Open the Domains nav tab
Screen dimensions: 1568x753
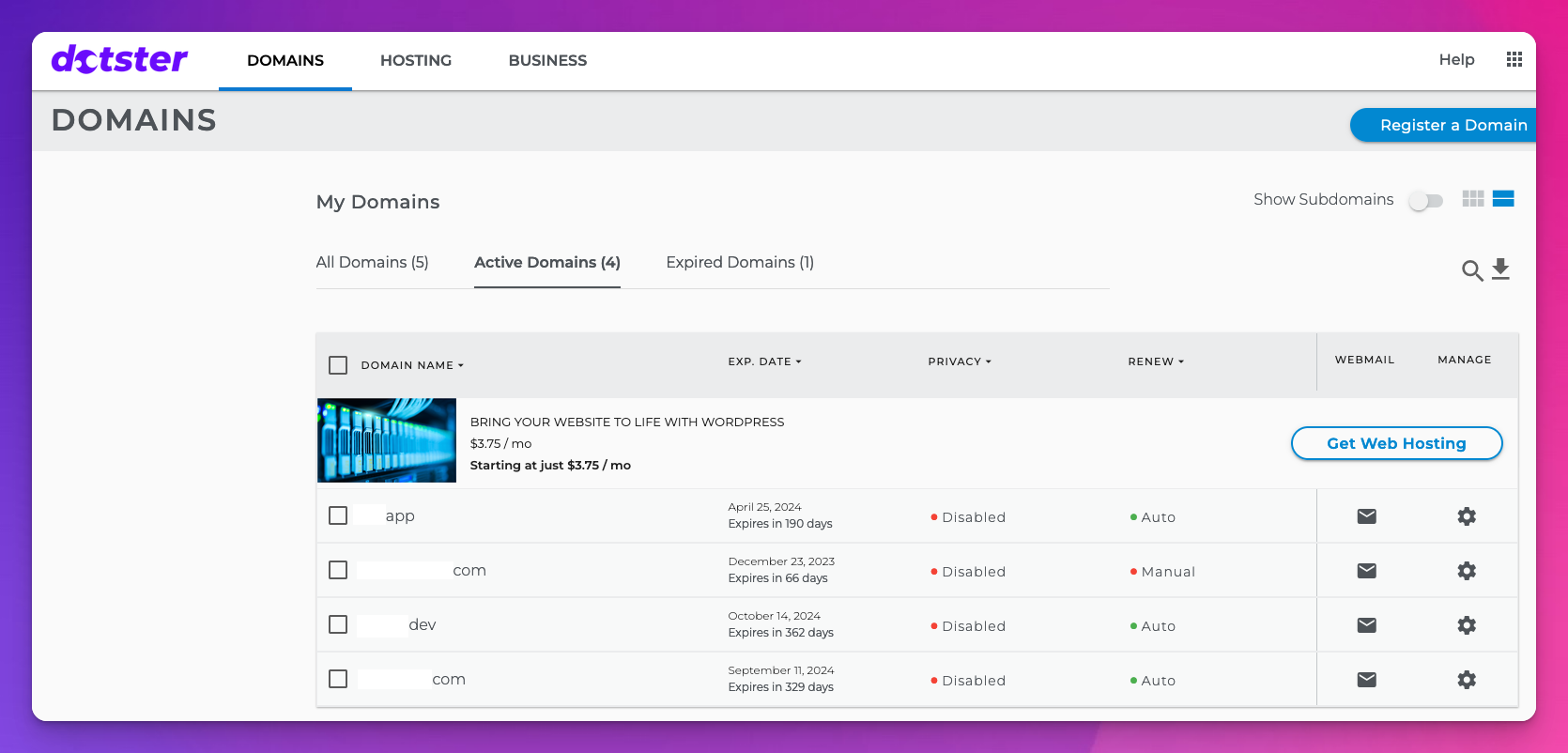point(285,60)
